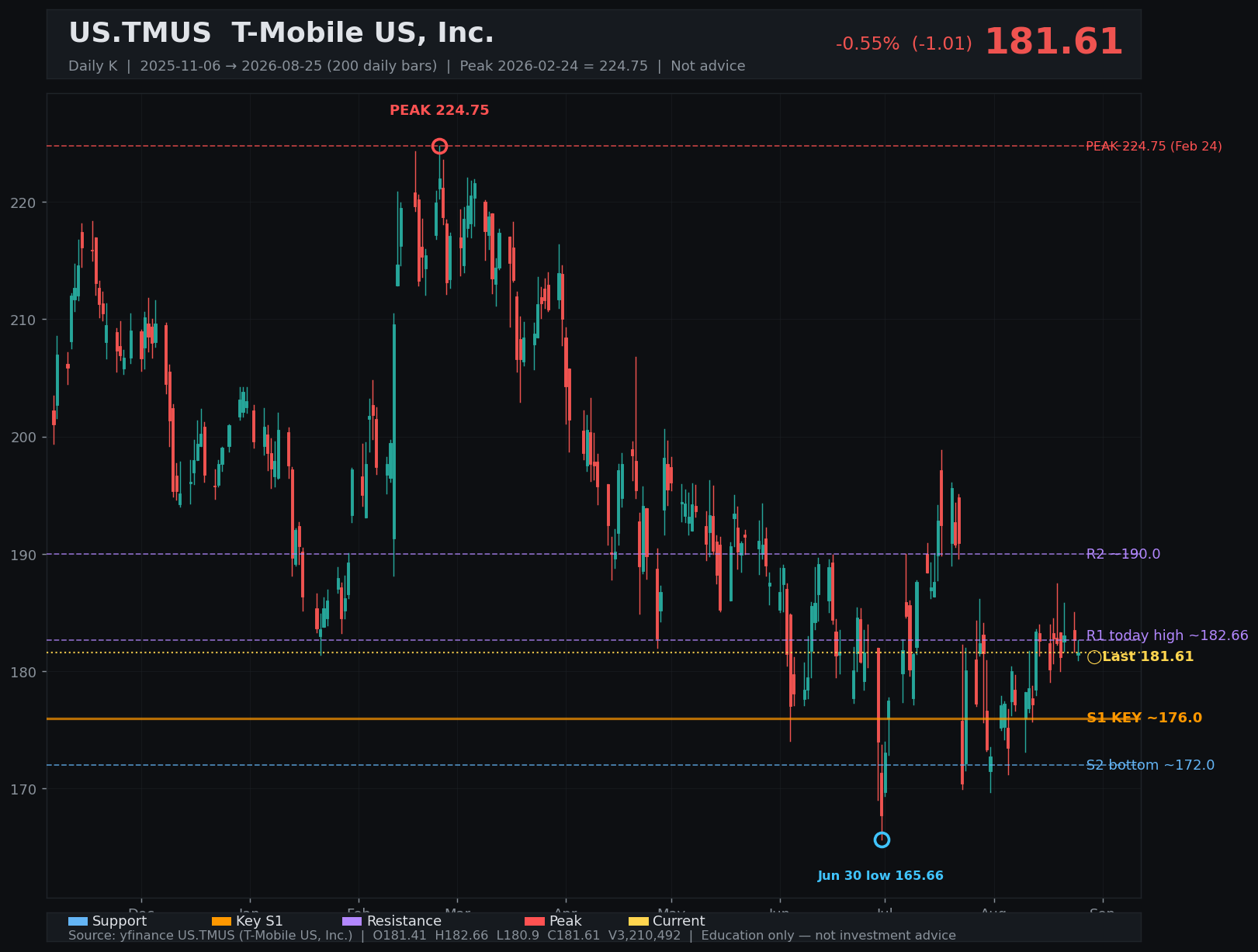Click the 190 y-axis tick label
The height and width of the screenshot is (952, 1258).
(x=23, y=555)
